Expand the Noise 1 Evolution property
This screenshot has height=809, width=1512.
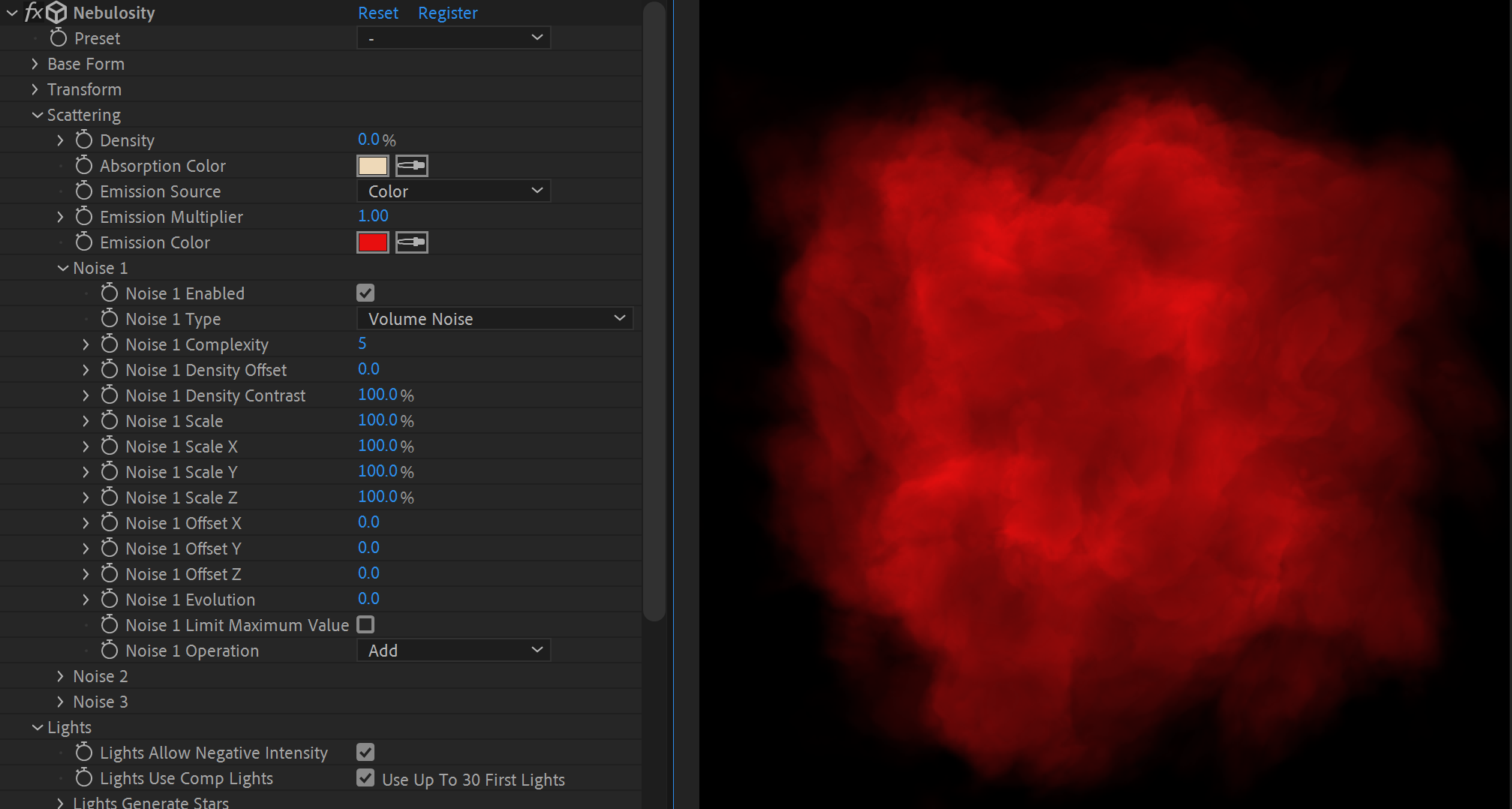click(x=86, y=600)
